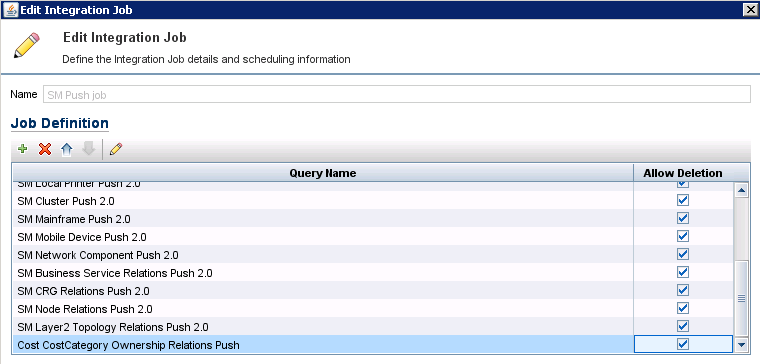Toggle Allow Deletion for SM CRG Relations Push 2.0
This screenshot has width=760, height=364.
pyautogui.click(x=683, y=290)
